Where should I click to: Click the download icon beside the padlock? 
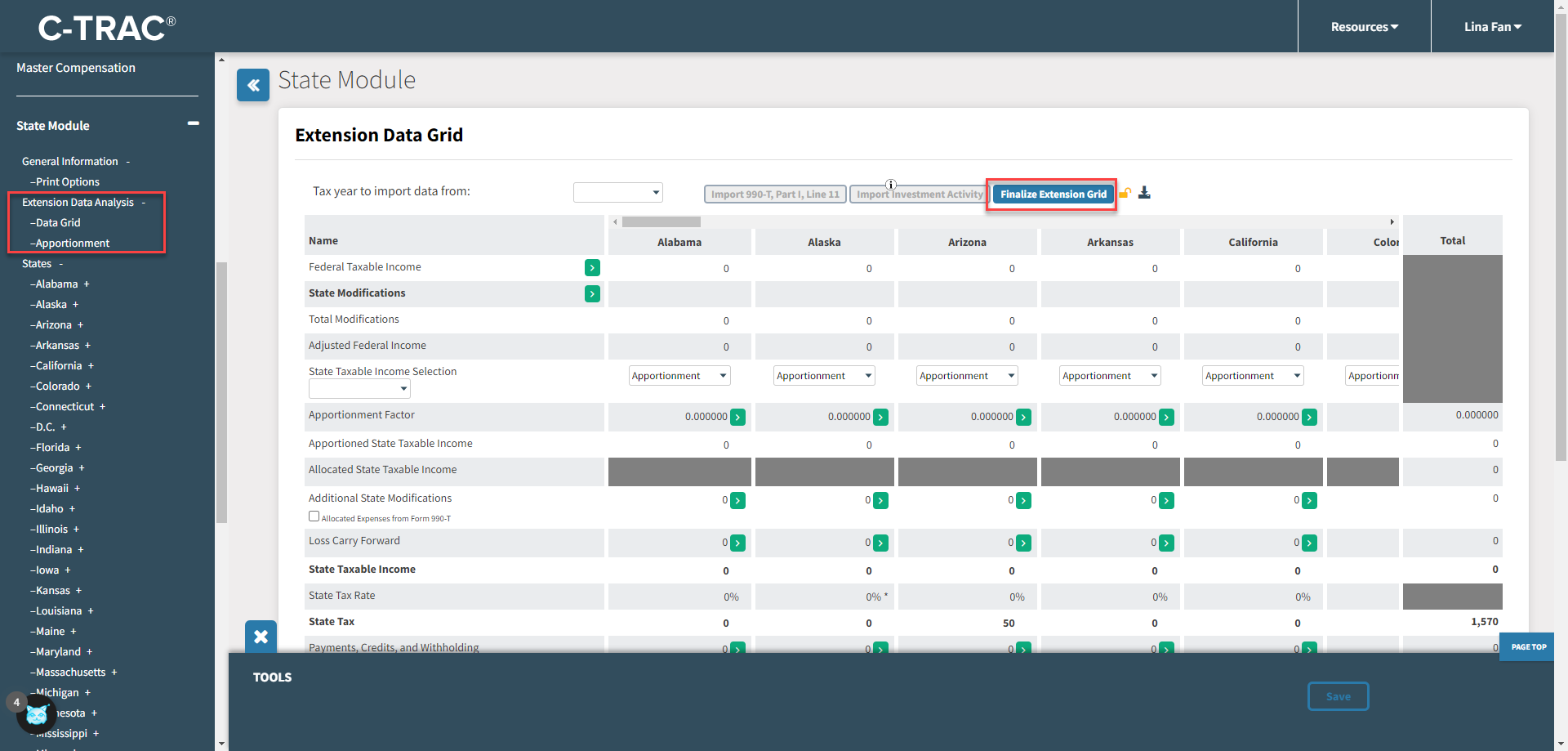click(1144, 193)
